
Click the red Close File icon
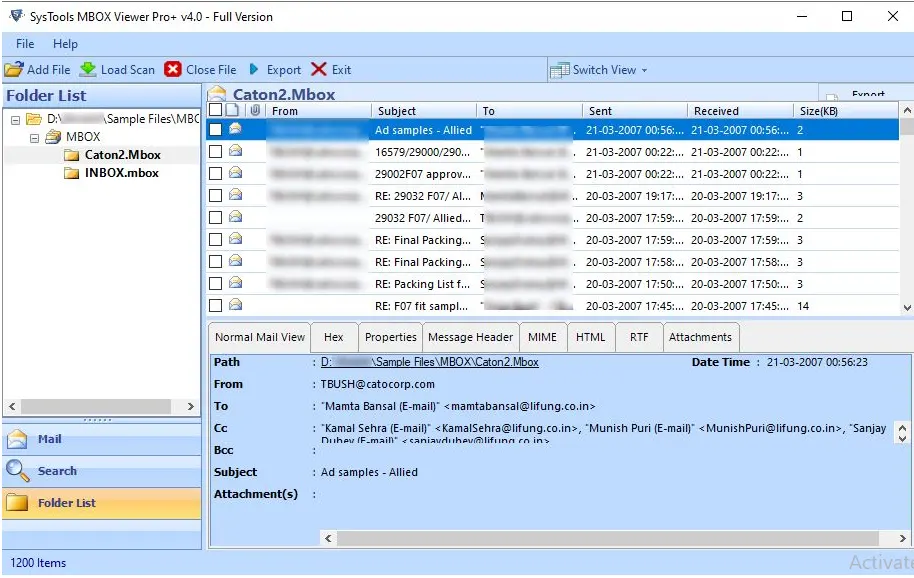point(173,69)
